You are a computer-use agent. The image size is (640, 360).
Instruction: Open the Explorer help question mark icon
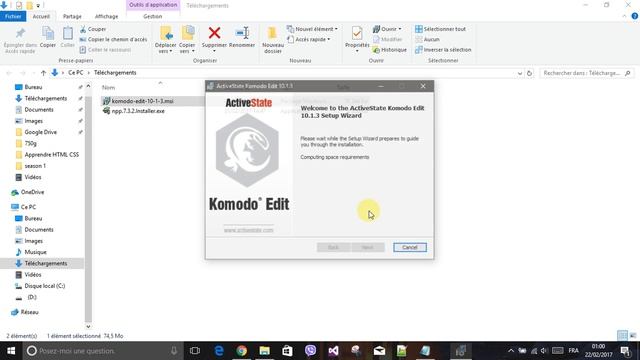635,16
